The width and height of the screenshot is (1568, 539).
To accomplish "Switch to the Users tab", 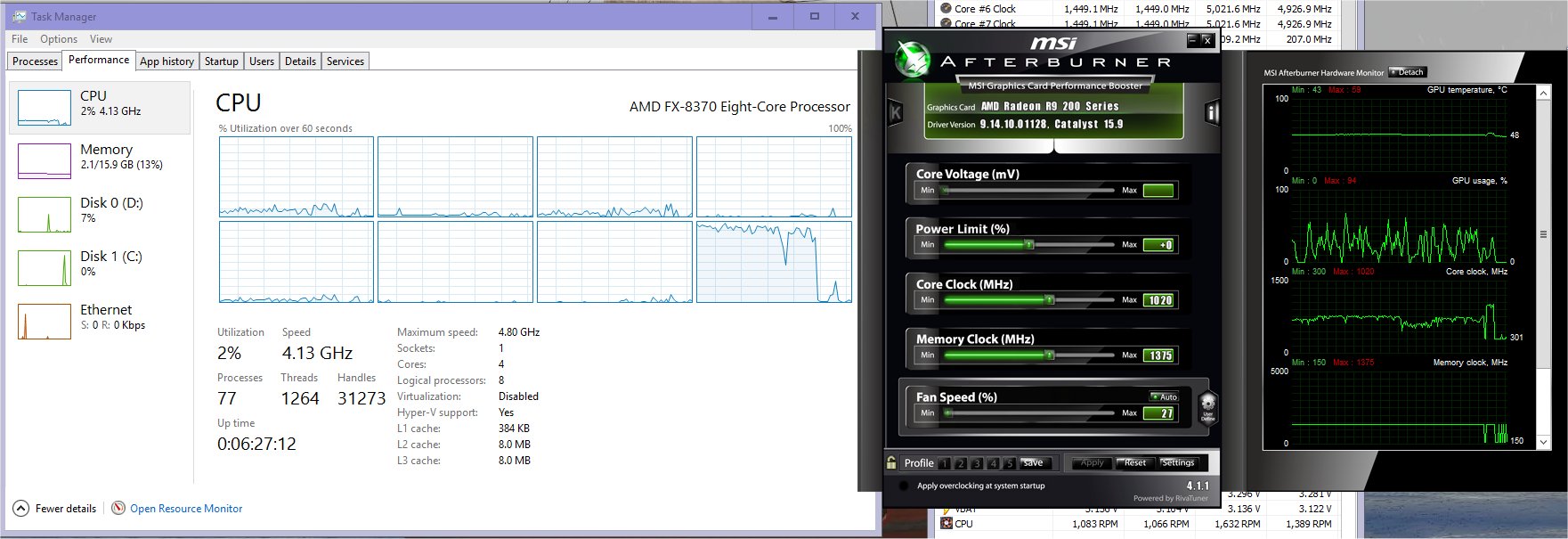I will click(262, 61).
